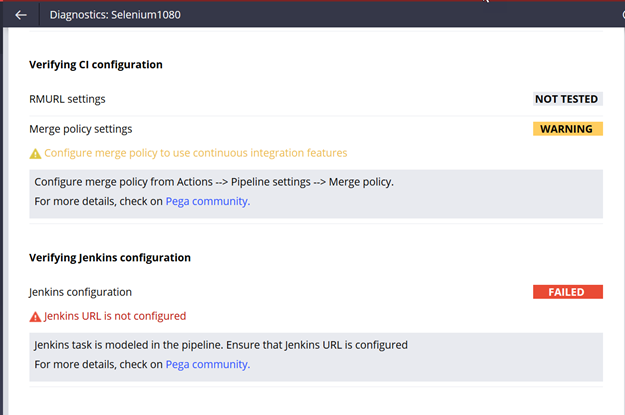Click the red FAILED status badge
Screen dimensions: 625x415
point(567,292)
